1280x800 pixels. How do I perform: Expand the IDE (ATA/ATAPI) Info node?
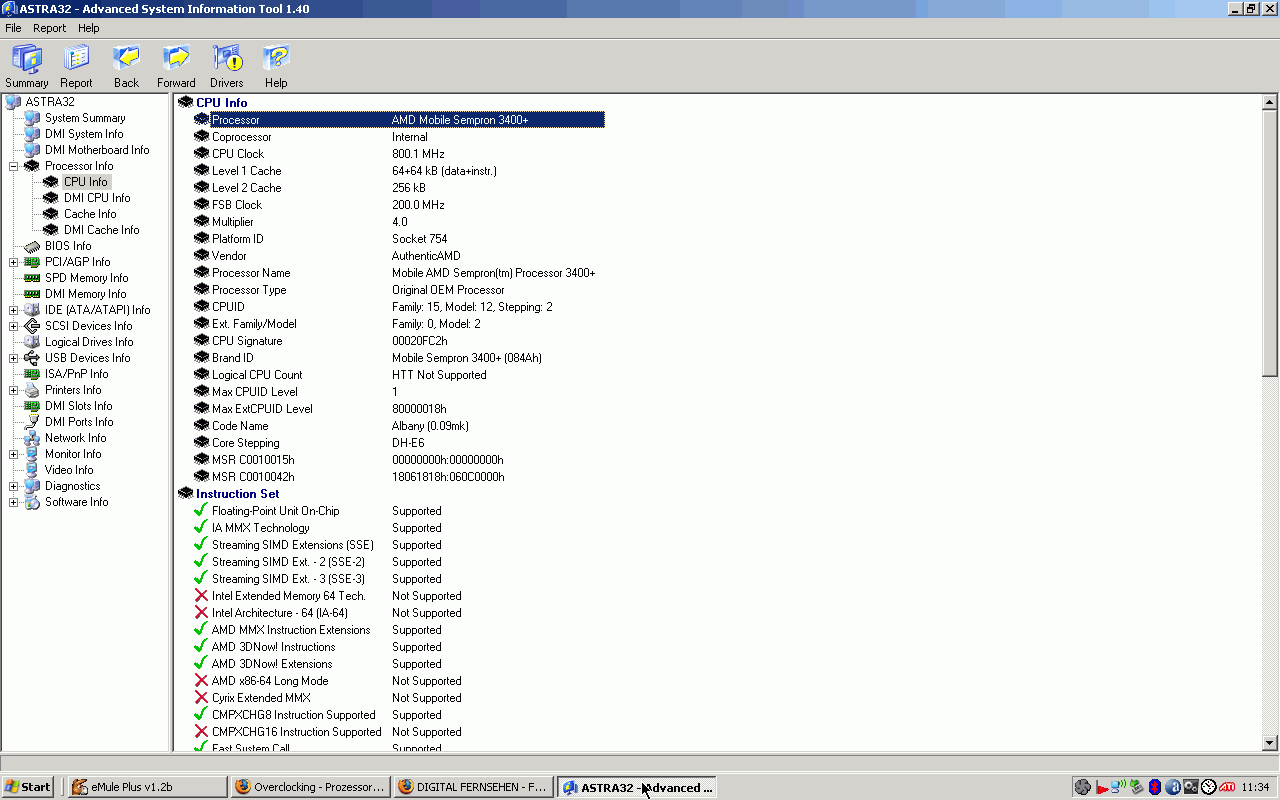click(x=14, y=310)
